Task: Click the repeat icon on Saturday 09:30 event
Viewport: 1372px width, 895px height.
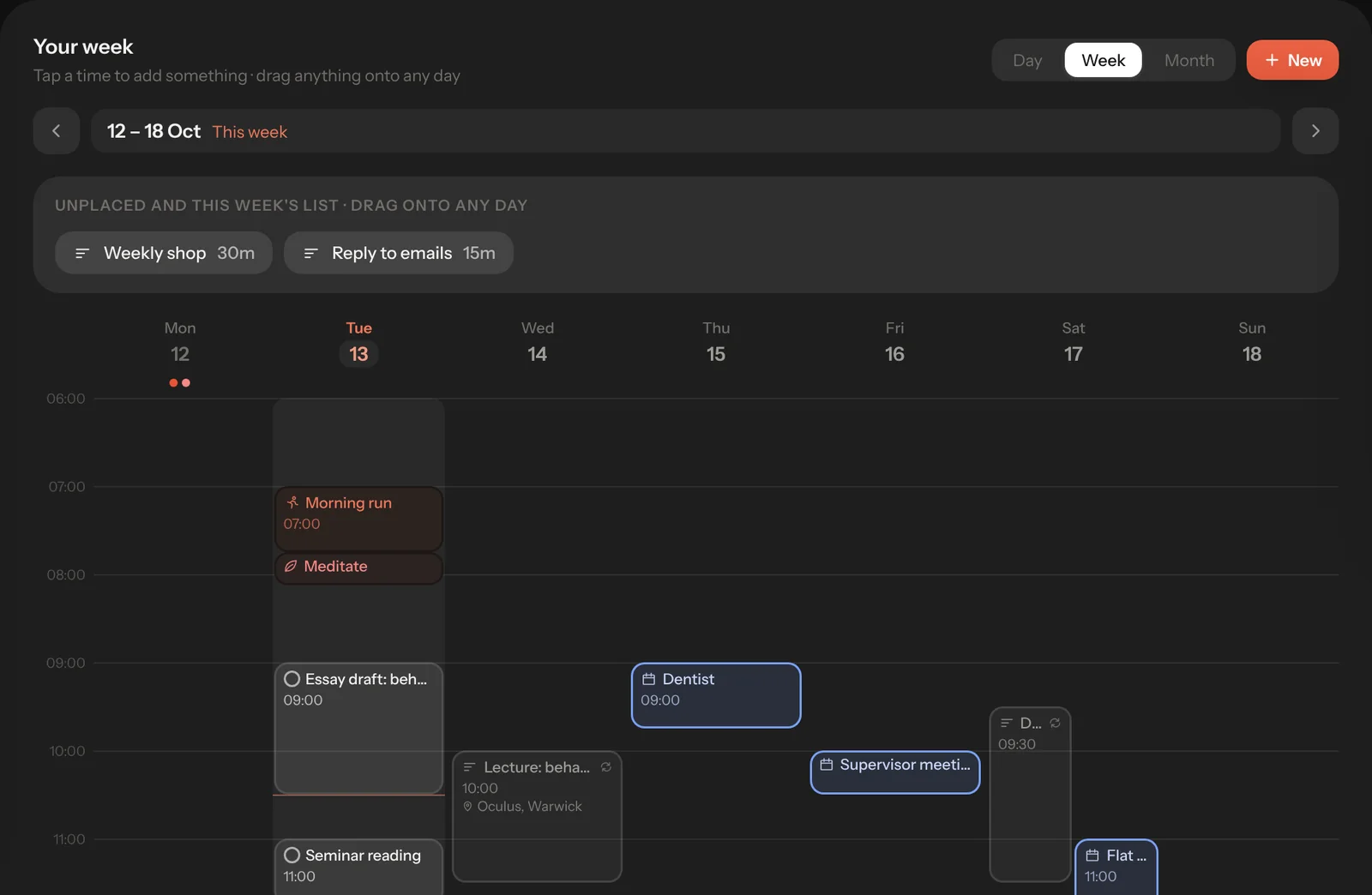Action: [x=1055, y=723]
